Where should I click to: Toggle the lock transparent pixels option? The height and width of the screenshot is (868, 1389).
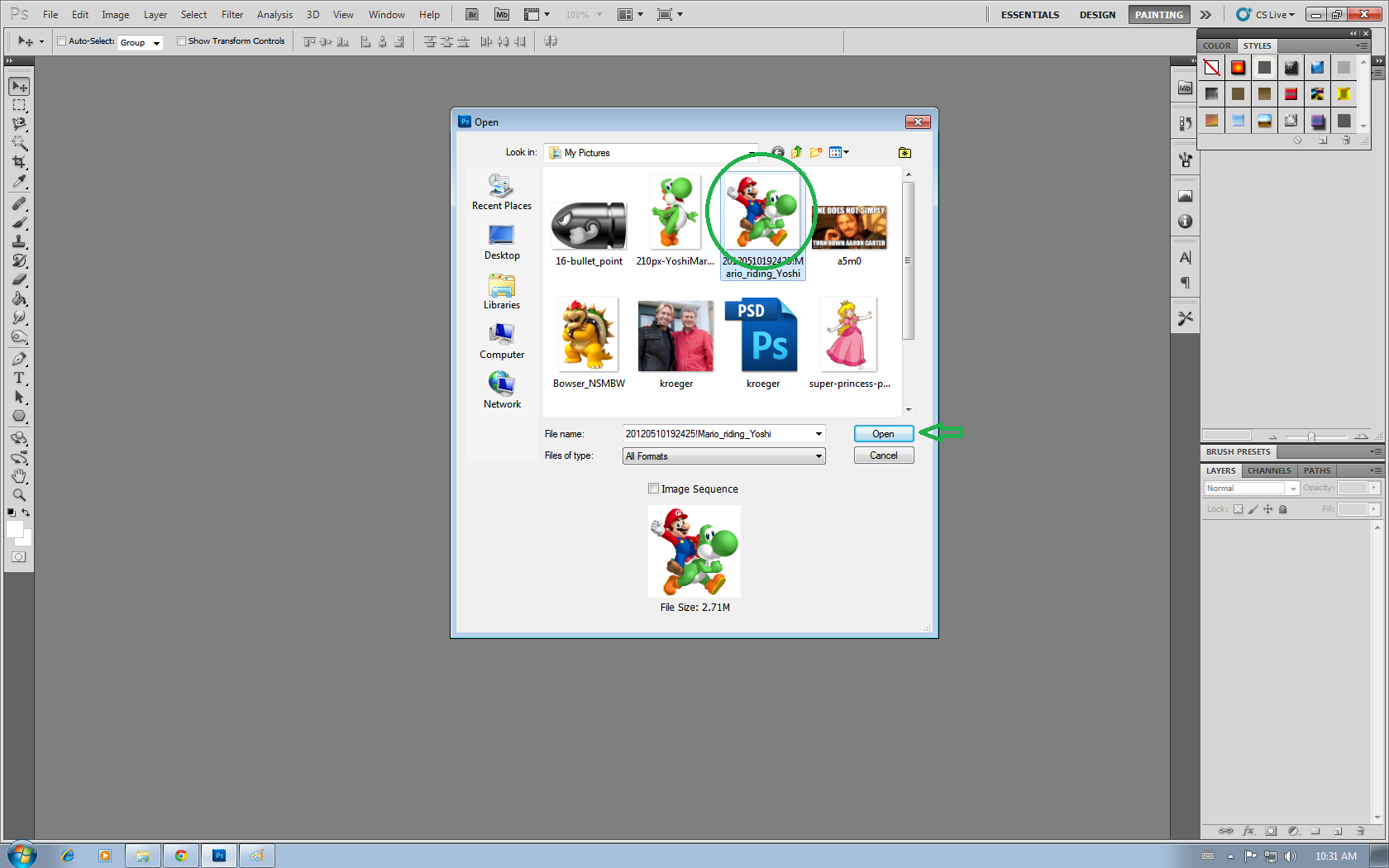(x=1238, y=509)
